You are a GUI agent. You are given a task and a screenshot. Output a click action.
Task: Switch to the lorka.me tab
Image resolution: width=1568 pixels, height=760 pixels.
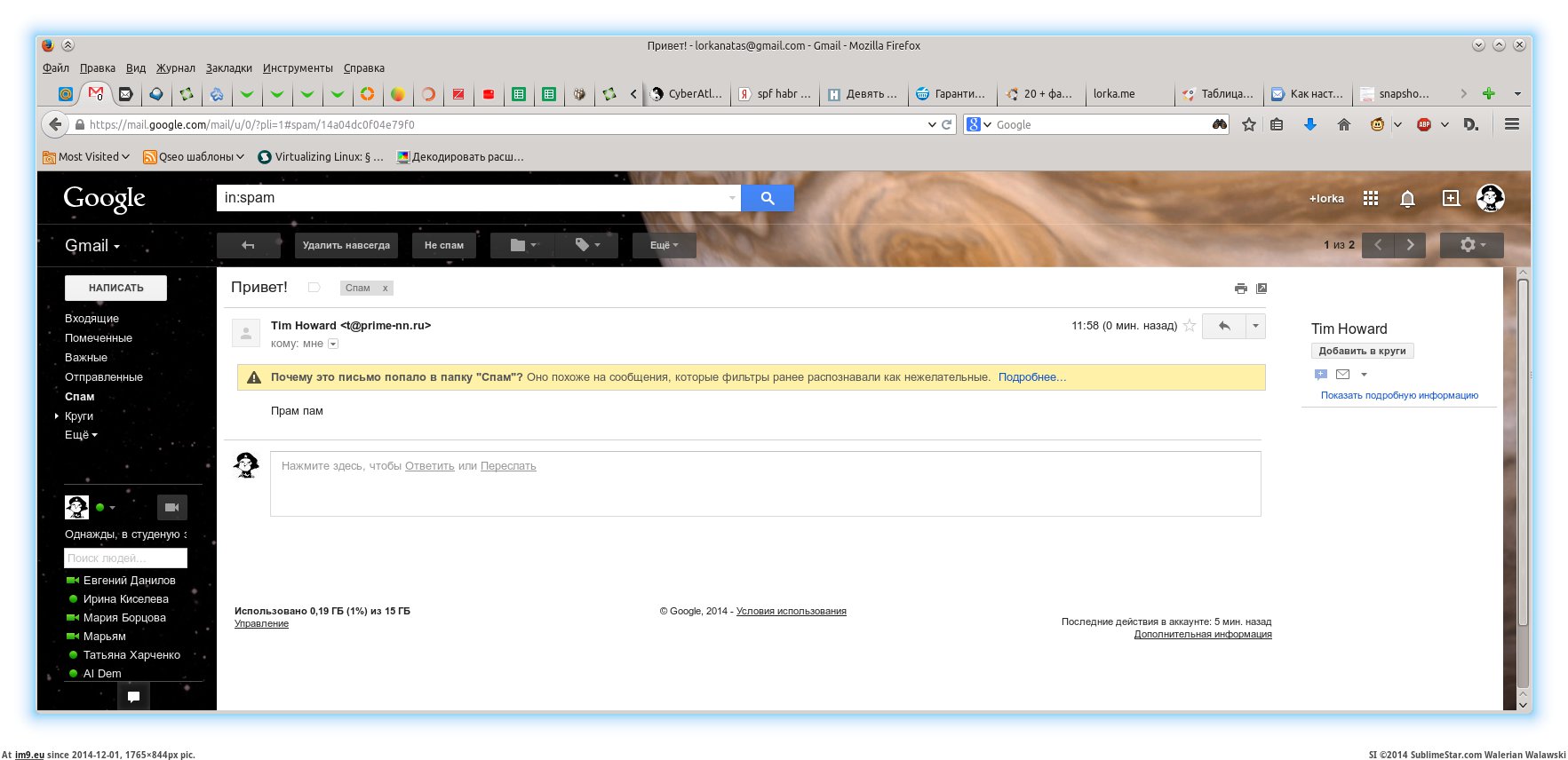pos(1114,93)
